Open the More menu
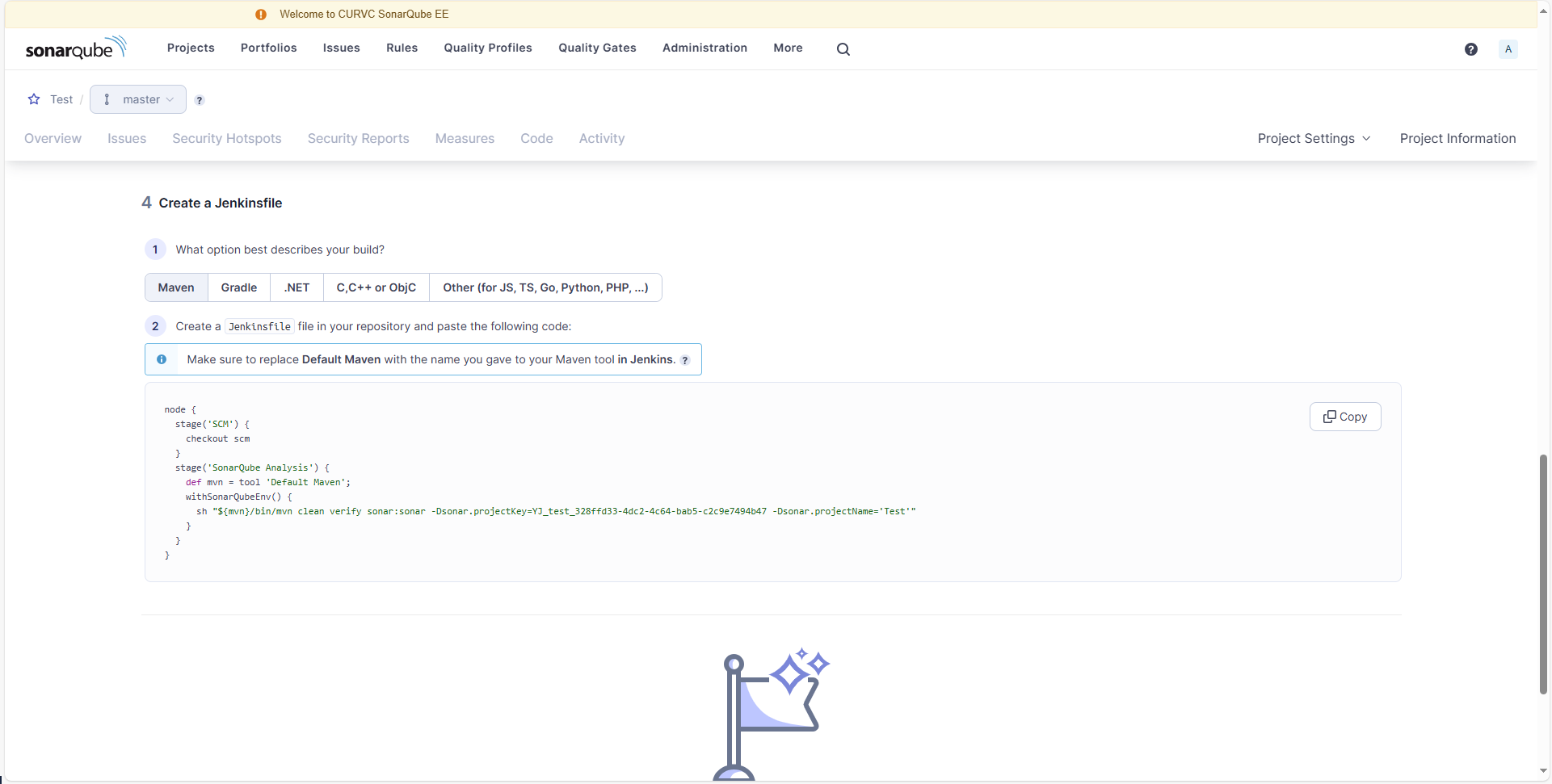Screen dimensions: 1552x784 click(x=788, y=48)
